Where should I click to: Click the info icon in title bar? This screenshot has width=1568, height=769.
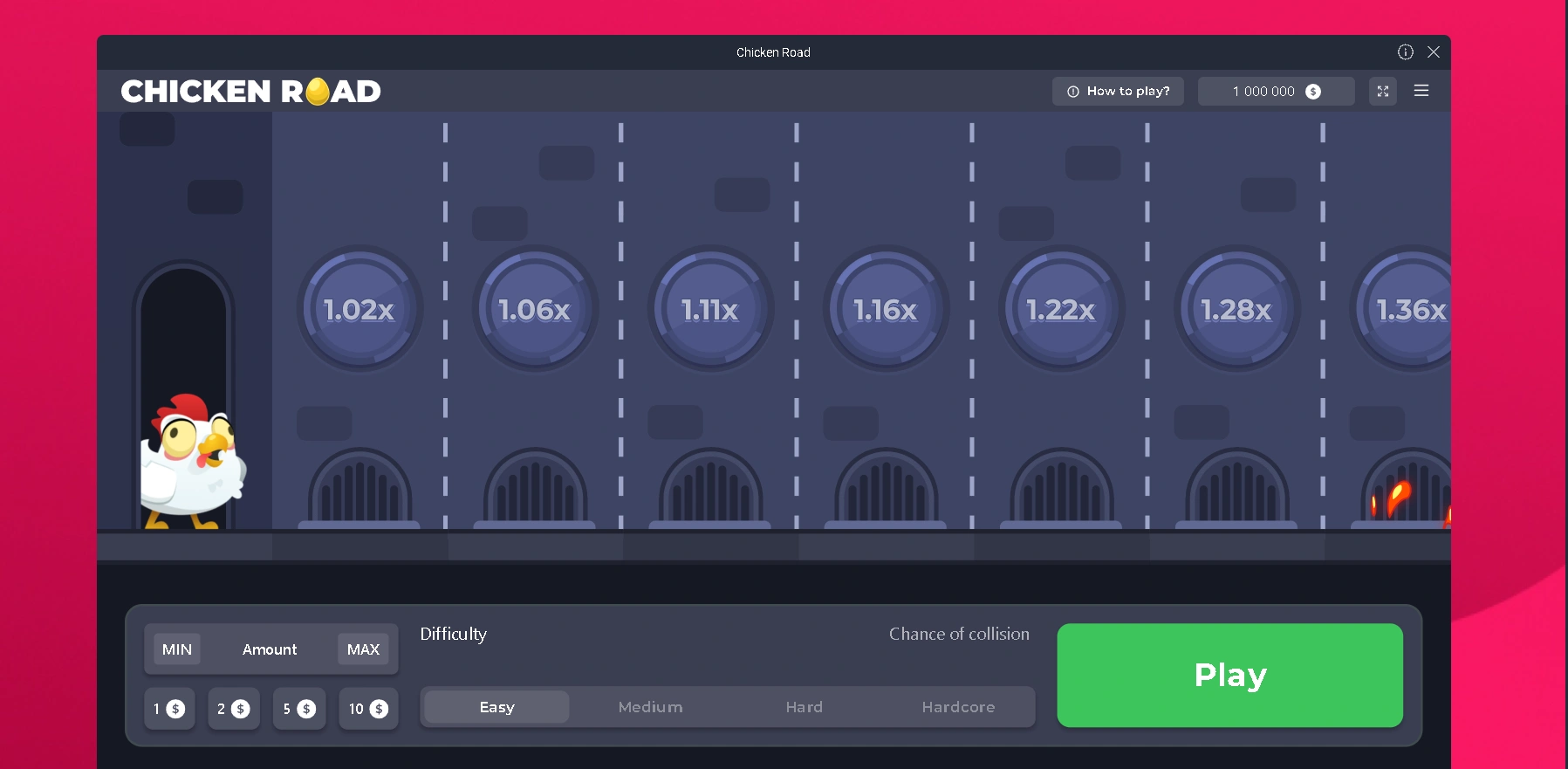click(1405, 52)
